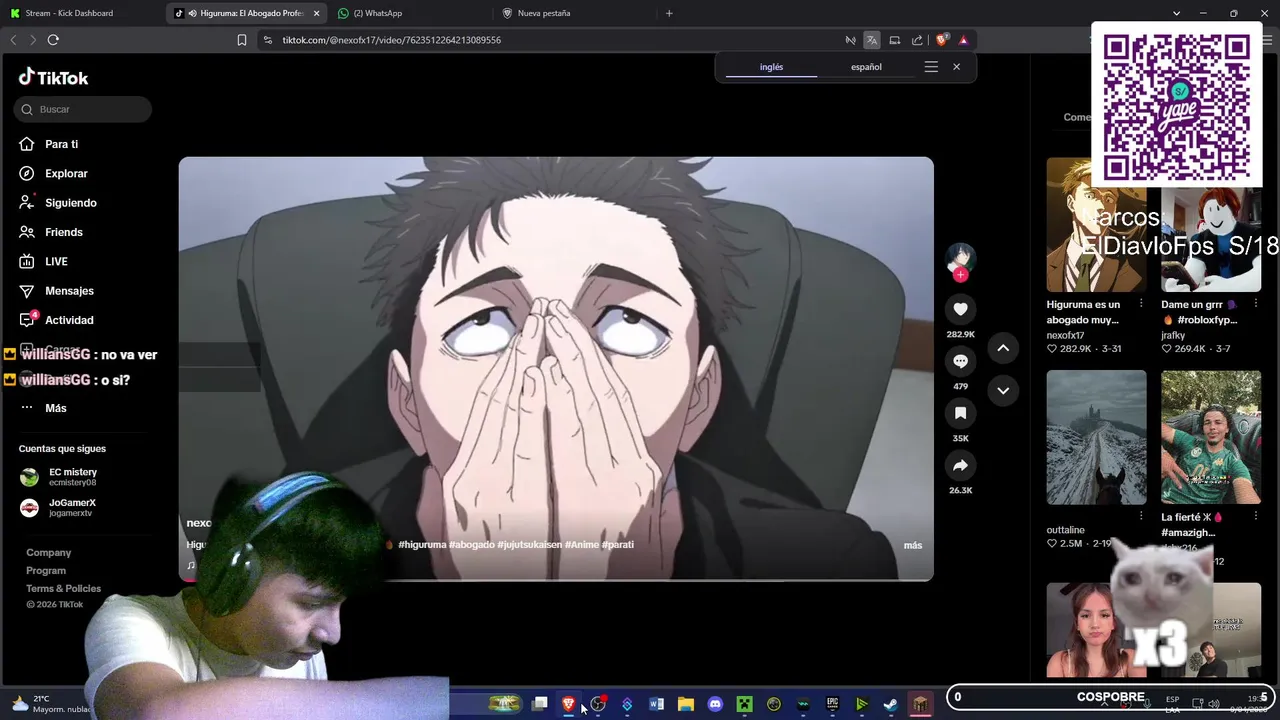The width and height of the screenshot is (1280, 720).
Task: Select the español translation tab
Action: click(x=866, y=67)
